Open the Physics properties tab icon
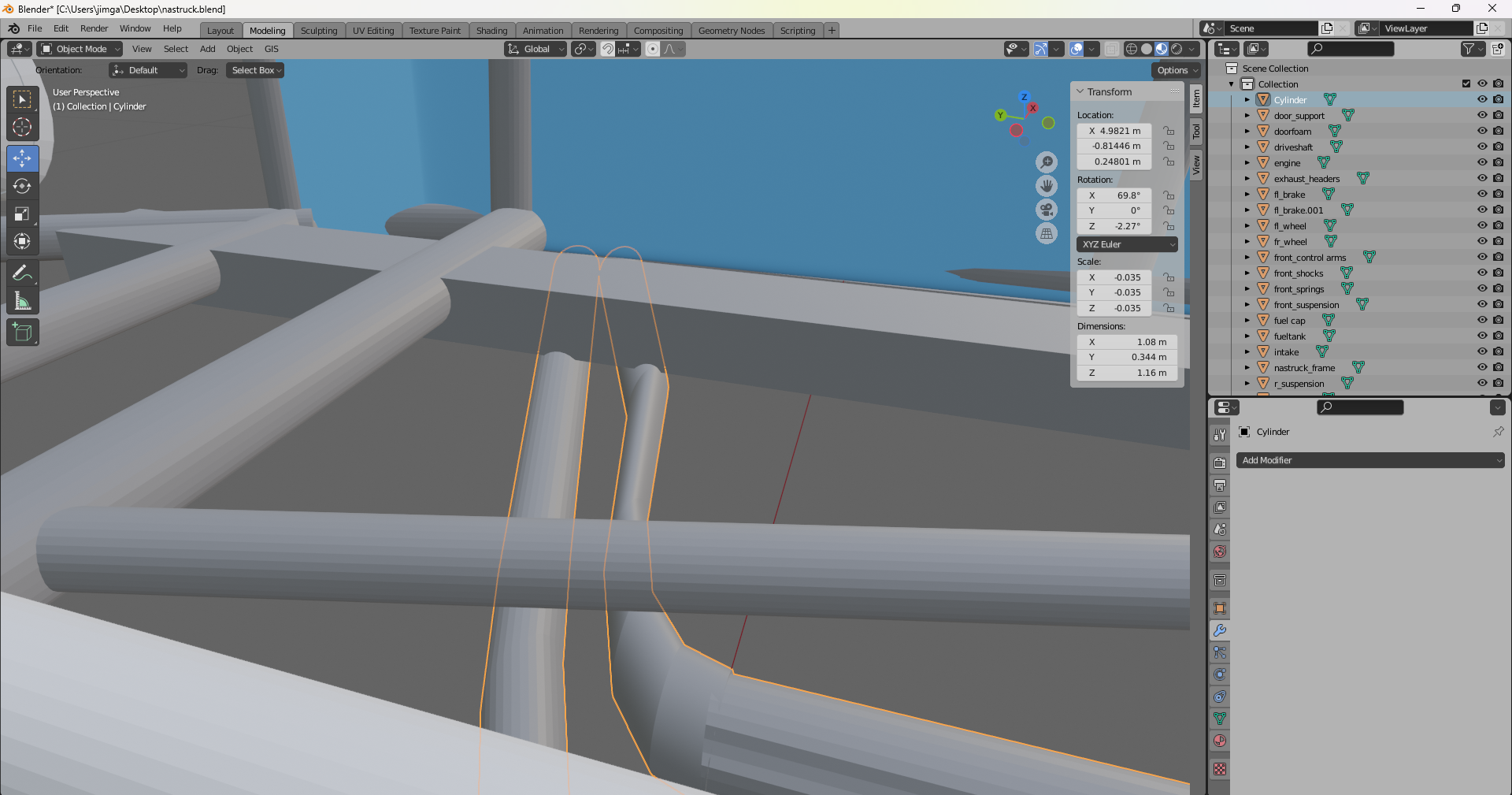 tap(1220, 674)
